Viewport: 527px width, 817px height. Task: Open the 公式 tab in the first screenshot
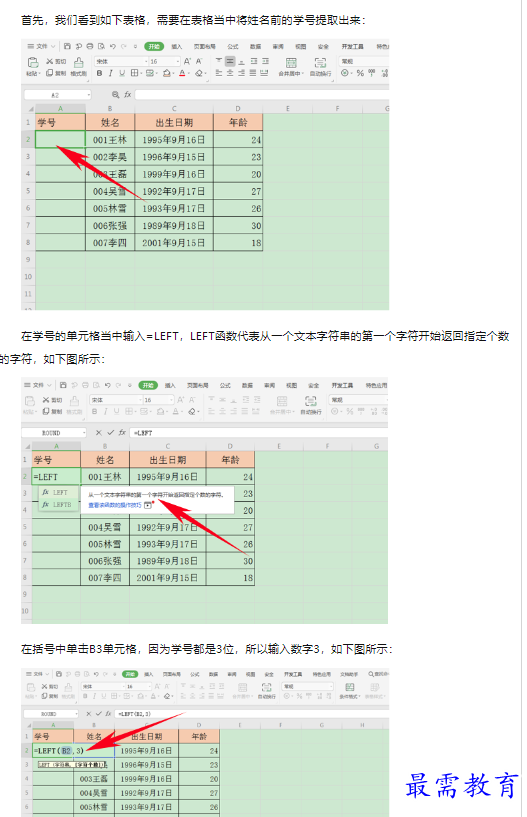[233, 46]
